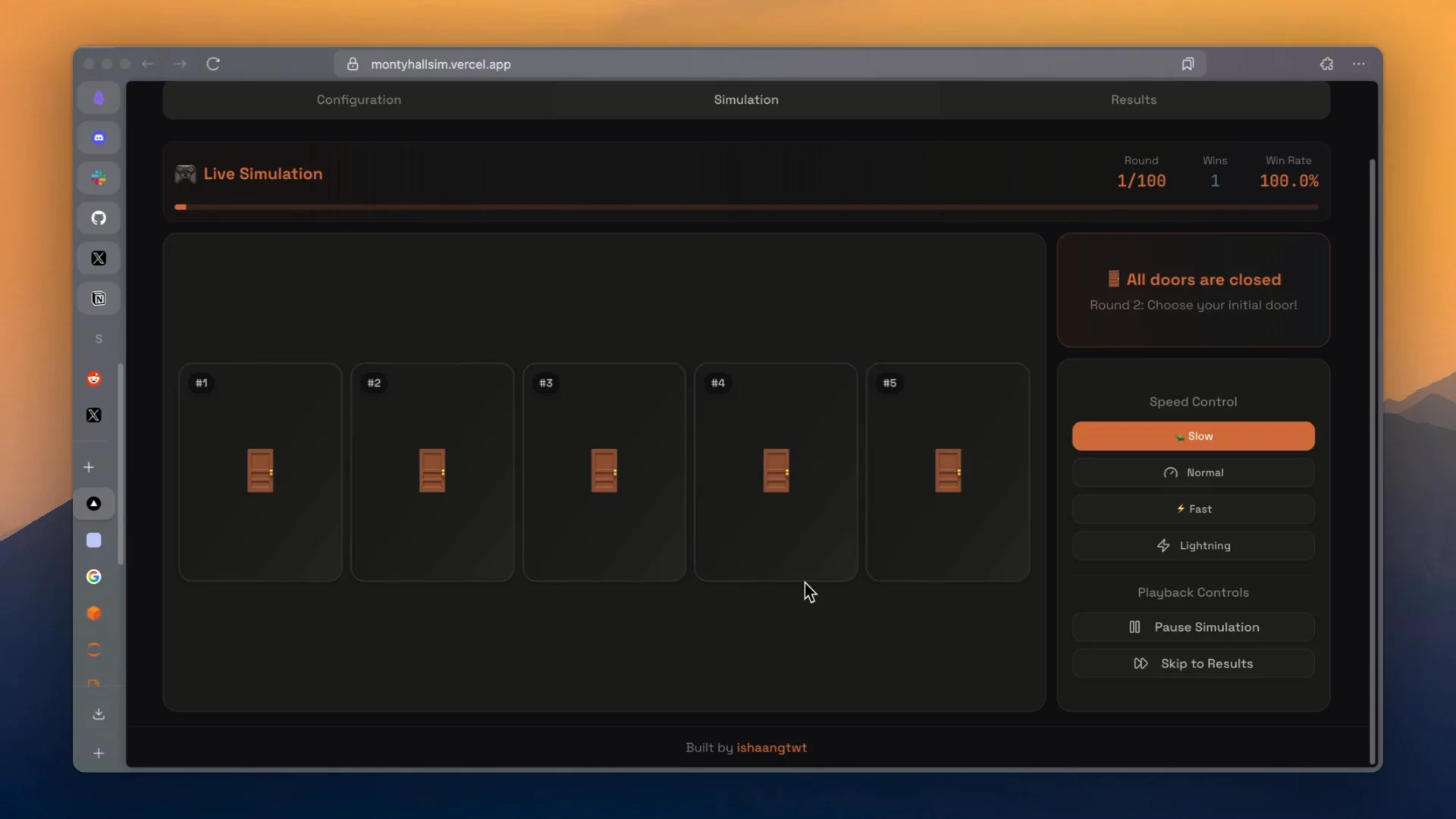Open Slack from the sidebar
Screen dimensions: 1456x819
tap(98, 177)
